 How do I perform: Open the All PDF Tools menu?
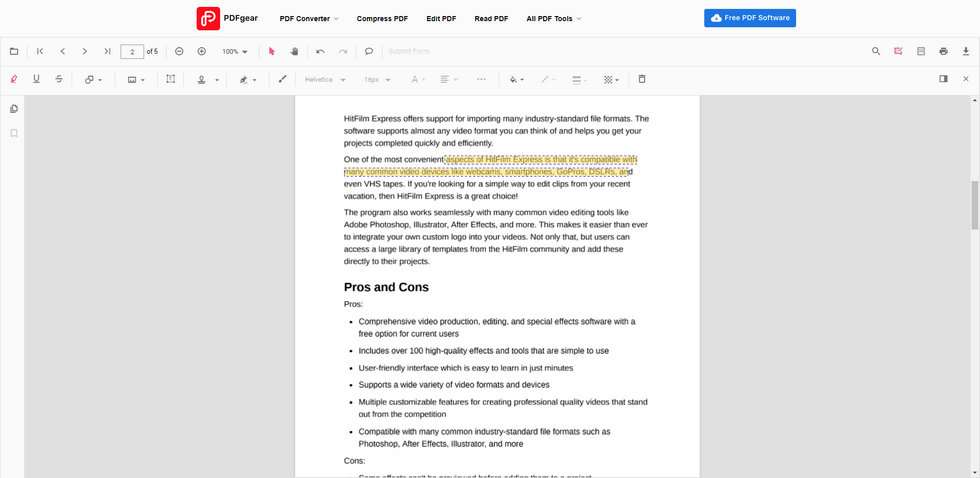[554, 19]
